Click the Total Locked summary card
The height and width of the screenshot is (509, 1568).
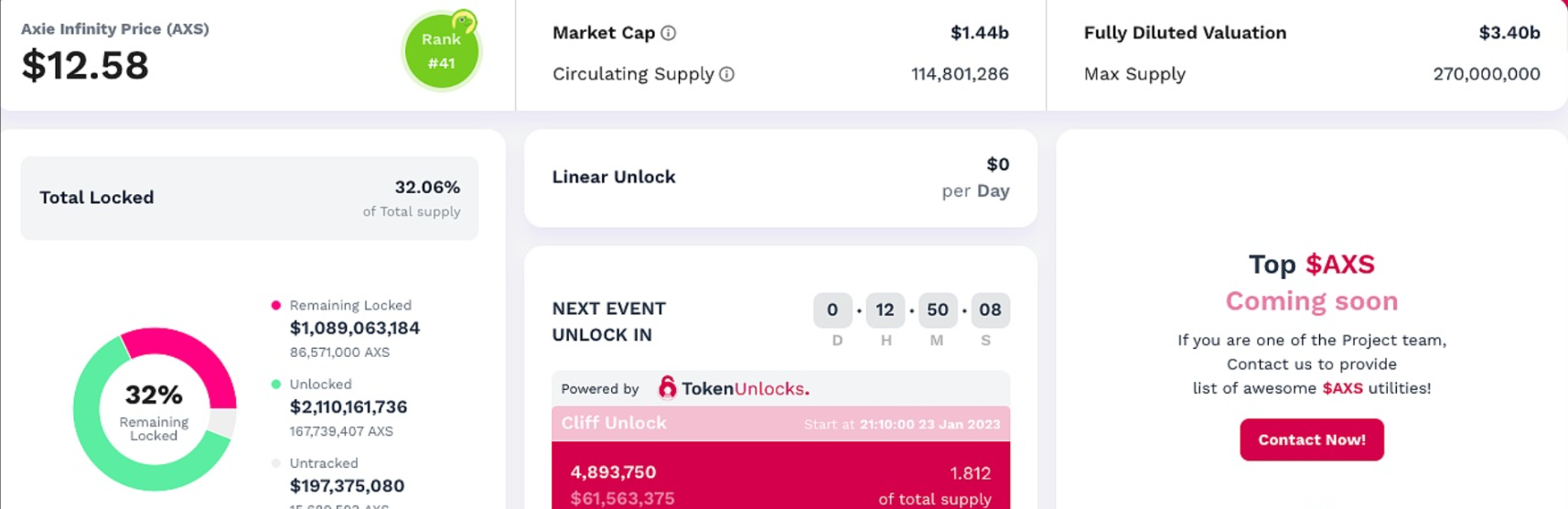(249, 199)
